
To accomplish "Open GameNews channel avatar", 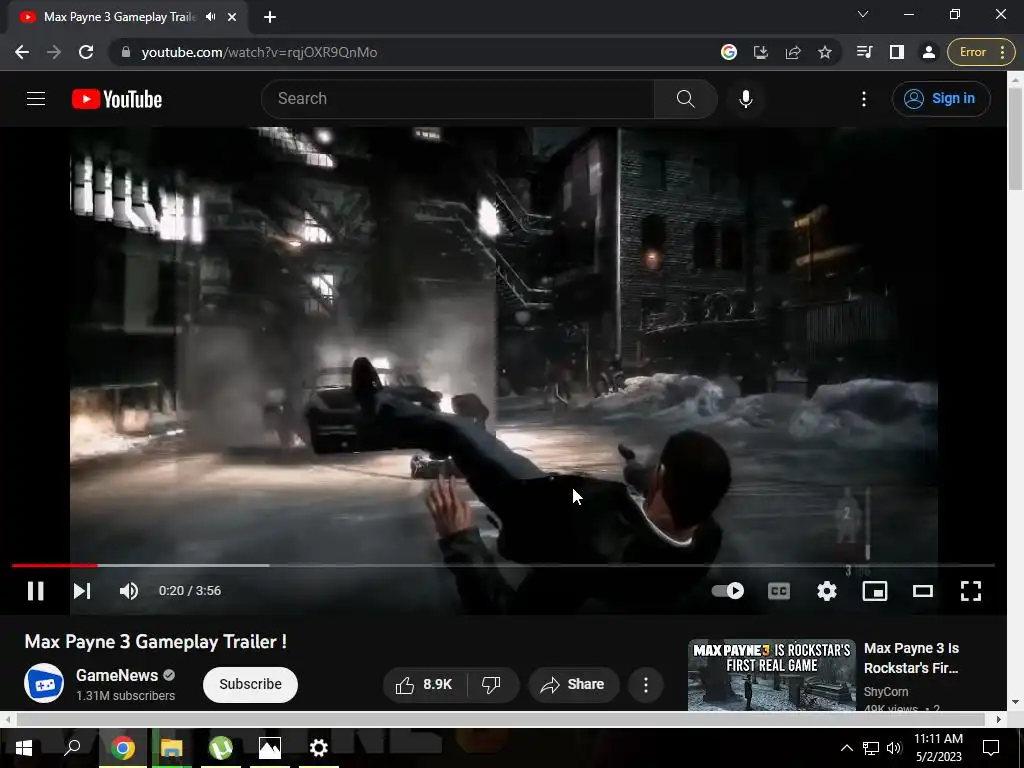I will coord(44,683).
